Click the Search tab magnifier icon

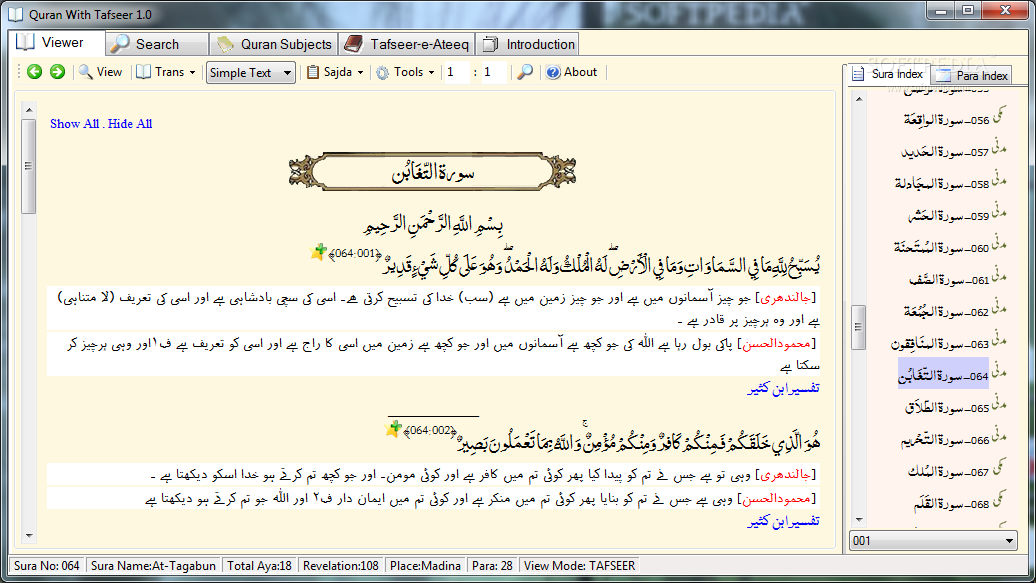tap(120, 44)
